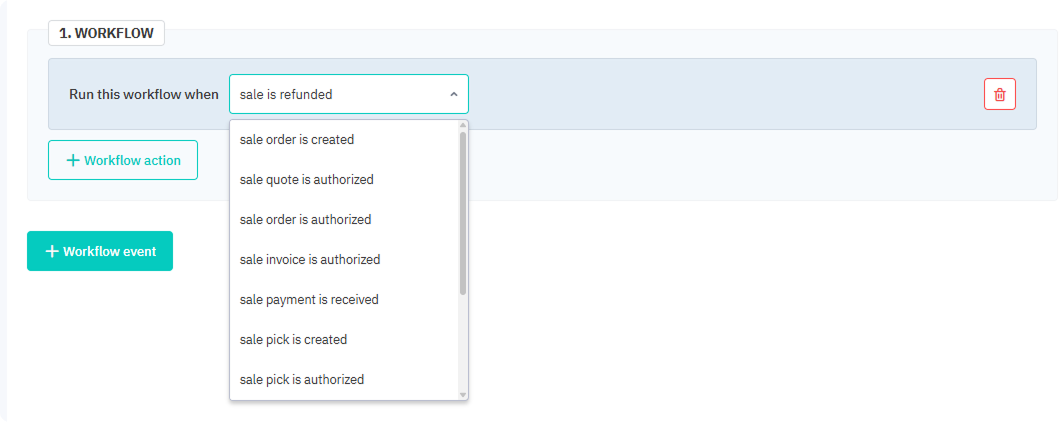Pick 'sale pick is authorized' from dropdown
This screenshot has height=422, width=1063.
pos(302,379)
